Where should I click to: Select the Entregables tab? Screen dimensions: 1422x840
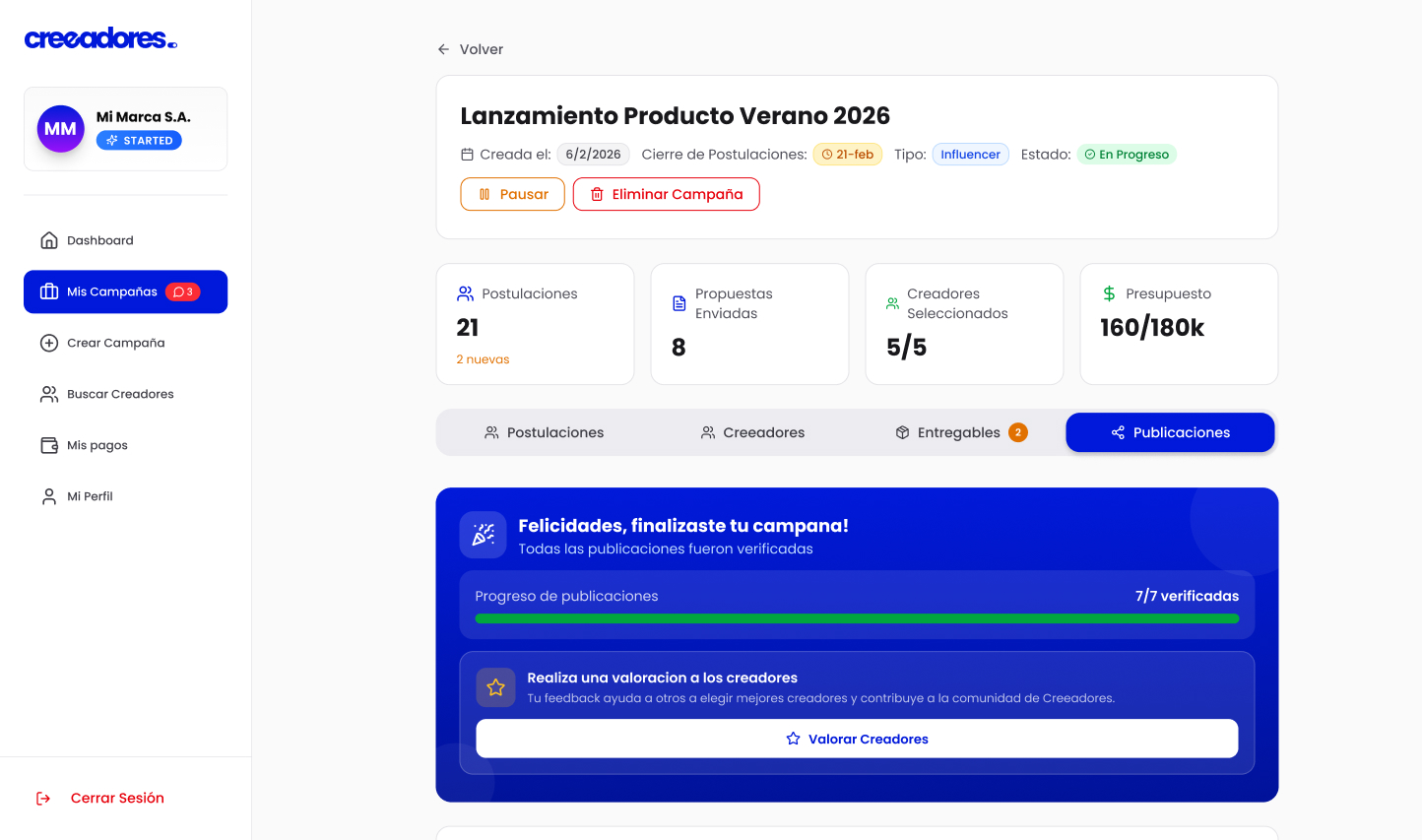(x=960, y=432)
